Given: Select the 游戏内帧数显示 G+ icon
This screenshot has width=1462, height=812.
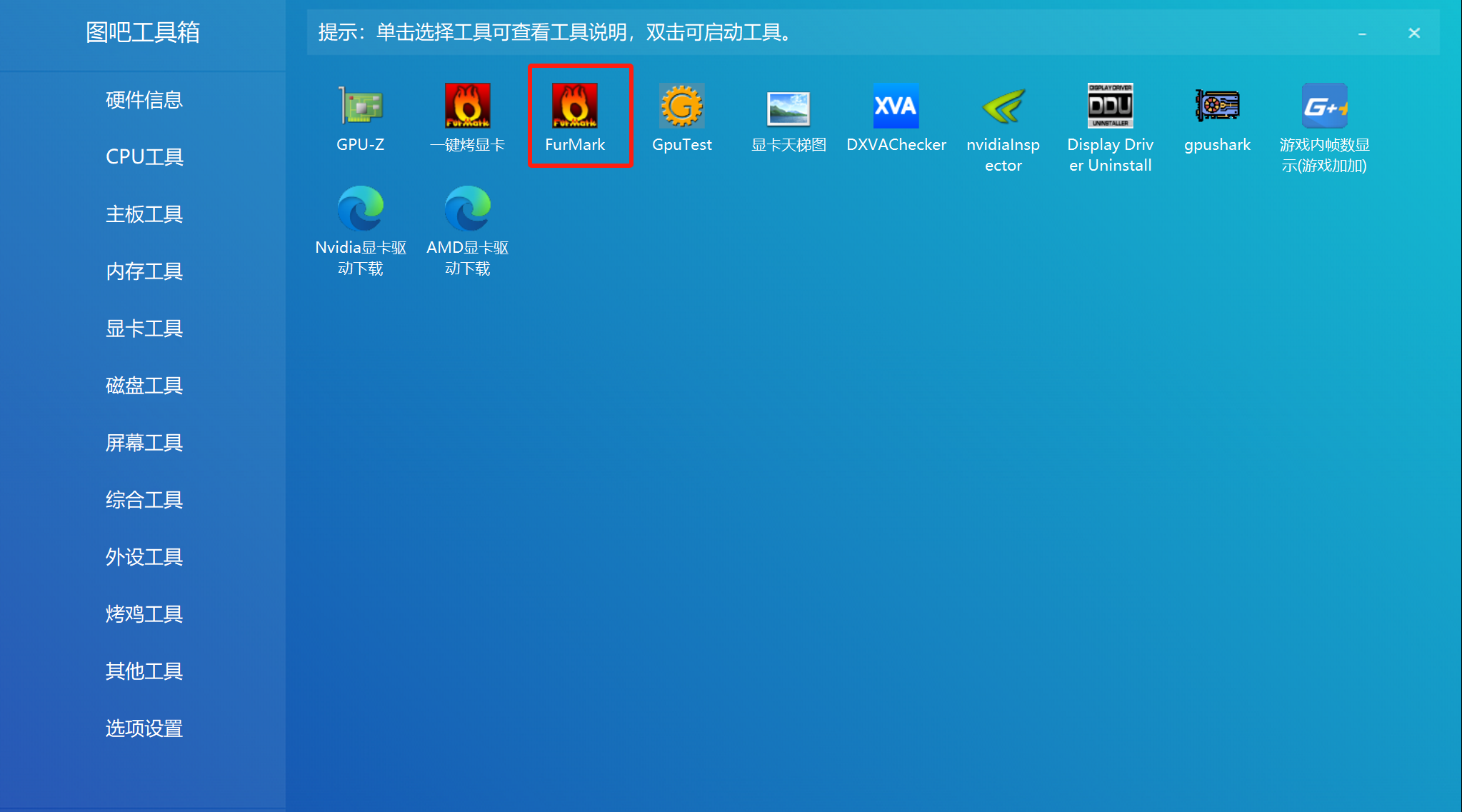Looking at the screenshot, I should tap(1324, 106).
